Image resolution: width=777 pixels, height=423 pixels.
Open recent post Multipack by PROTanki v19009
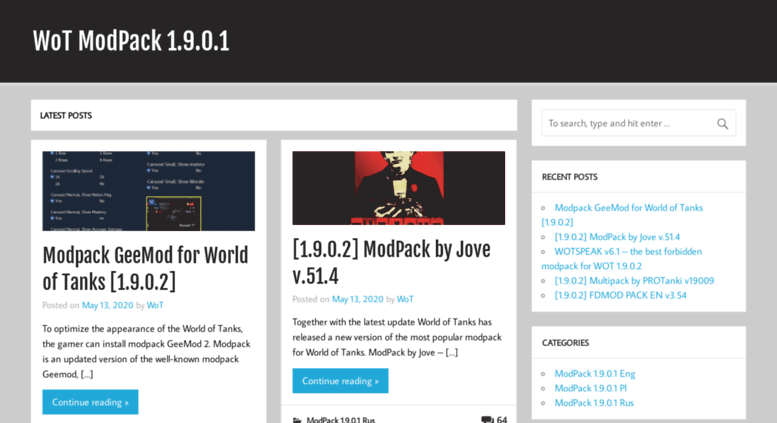point(634,280)
